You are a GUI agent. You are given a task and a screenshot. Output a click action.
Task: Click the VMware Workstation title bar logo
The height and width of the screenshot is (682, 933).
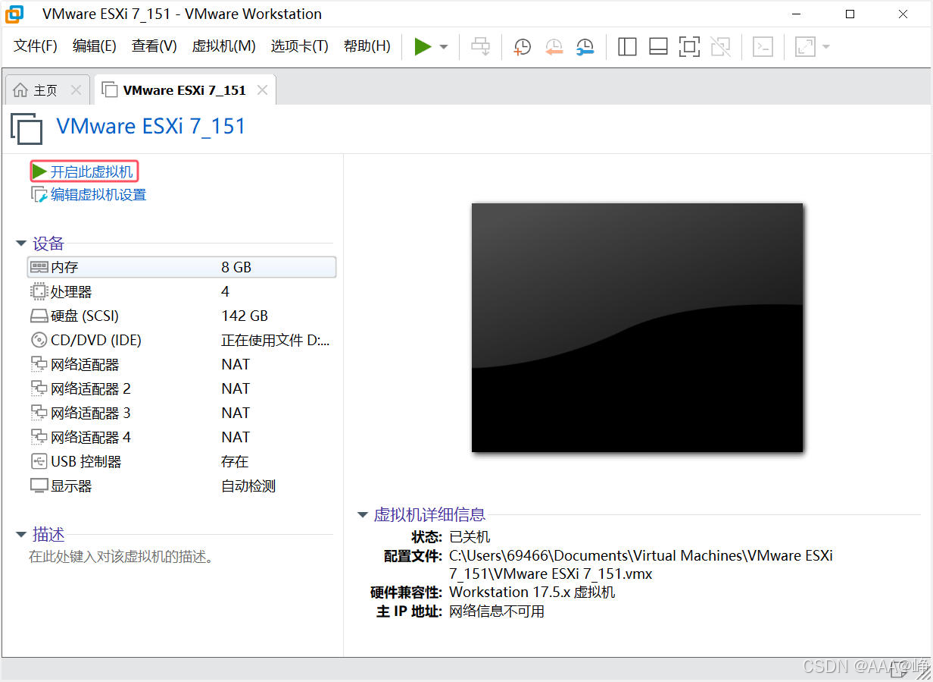(14, 14)
